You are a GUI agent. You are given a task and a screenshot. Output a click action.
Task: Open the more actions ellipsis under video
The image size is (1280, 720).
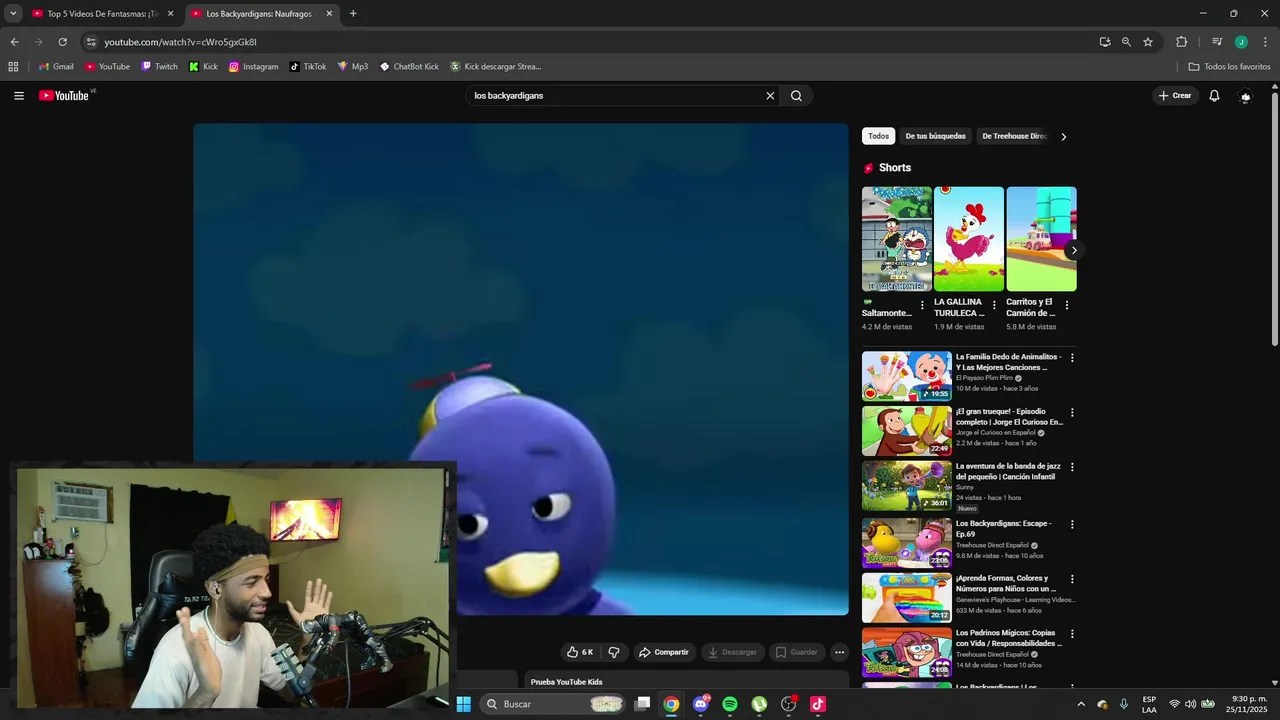click(840, 652)
